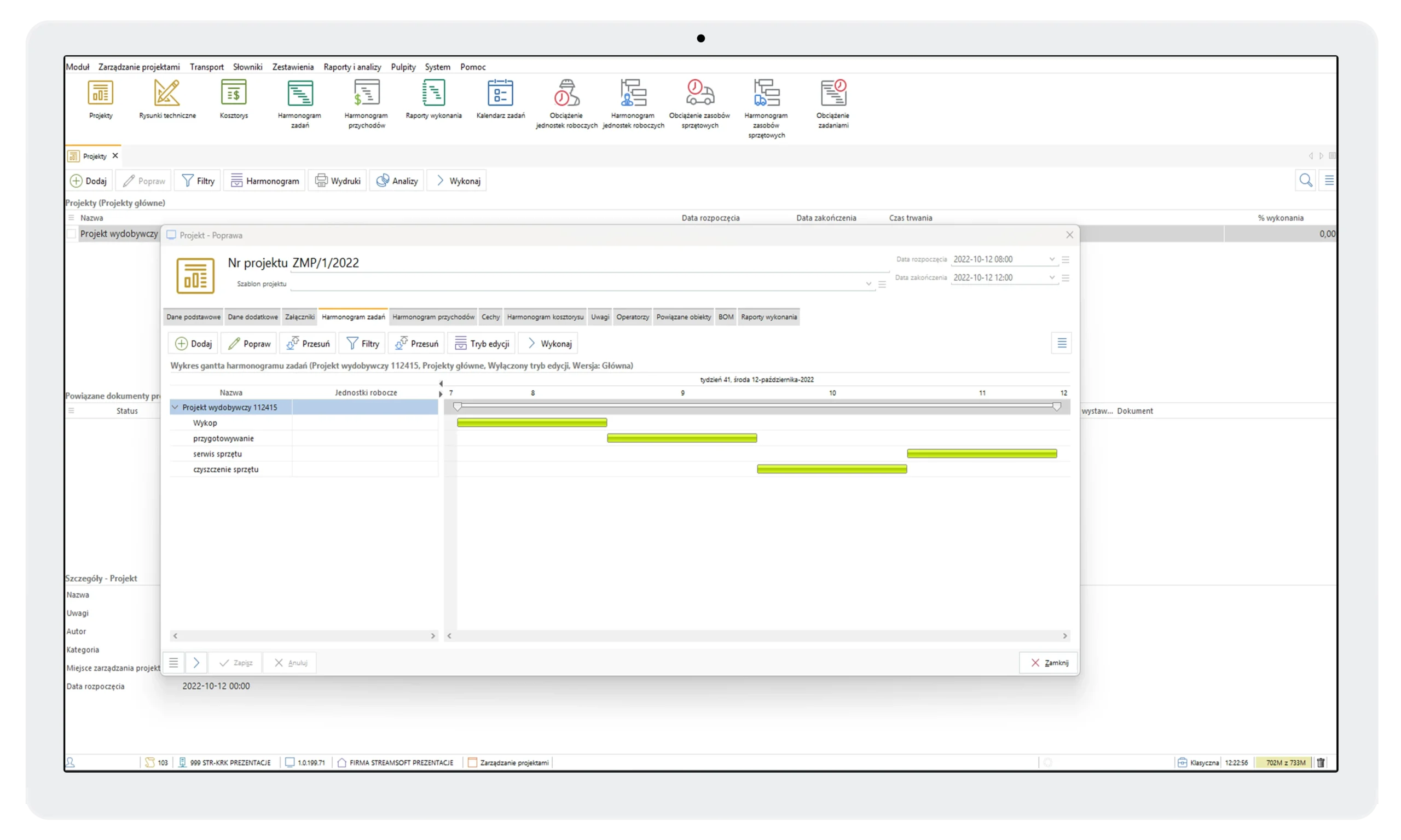Switch to Harmonogram kosztorysu tab

pyautogui.click(x=545, y=317)
